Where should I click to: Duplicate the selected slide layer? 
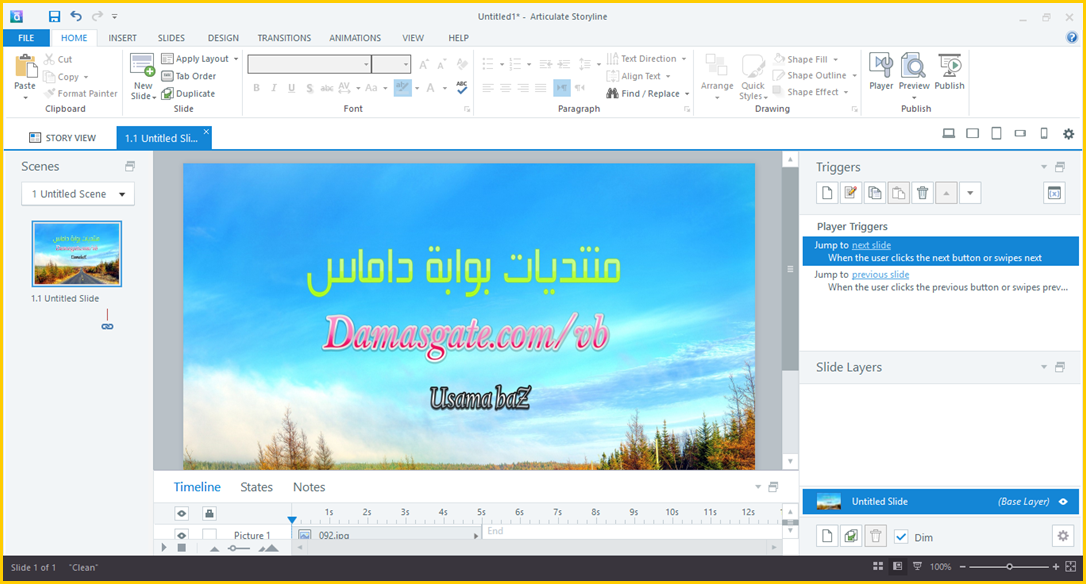coord(851,536)
